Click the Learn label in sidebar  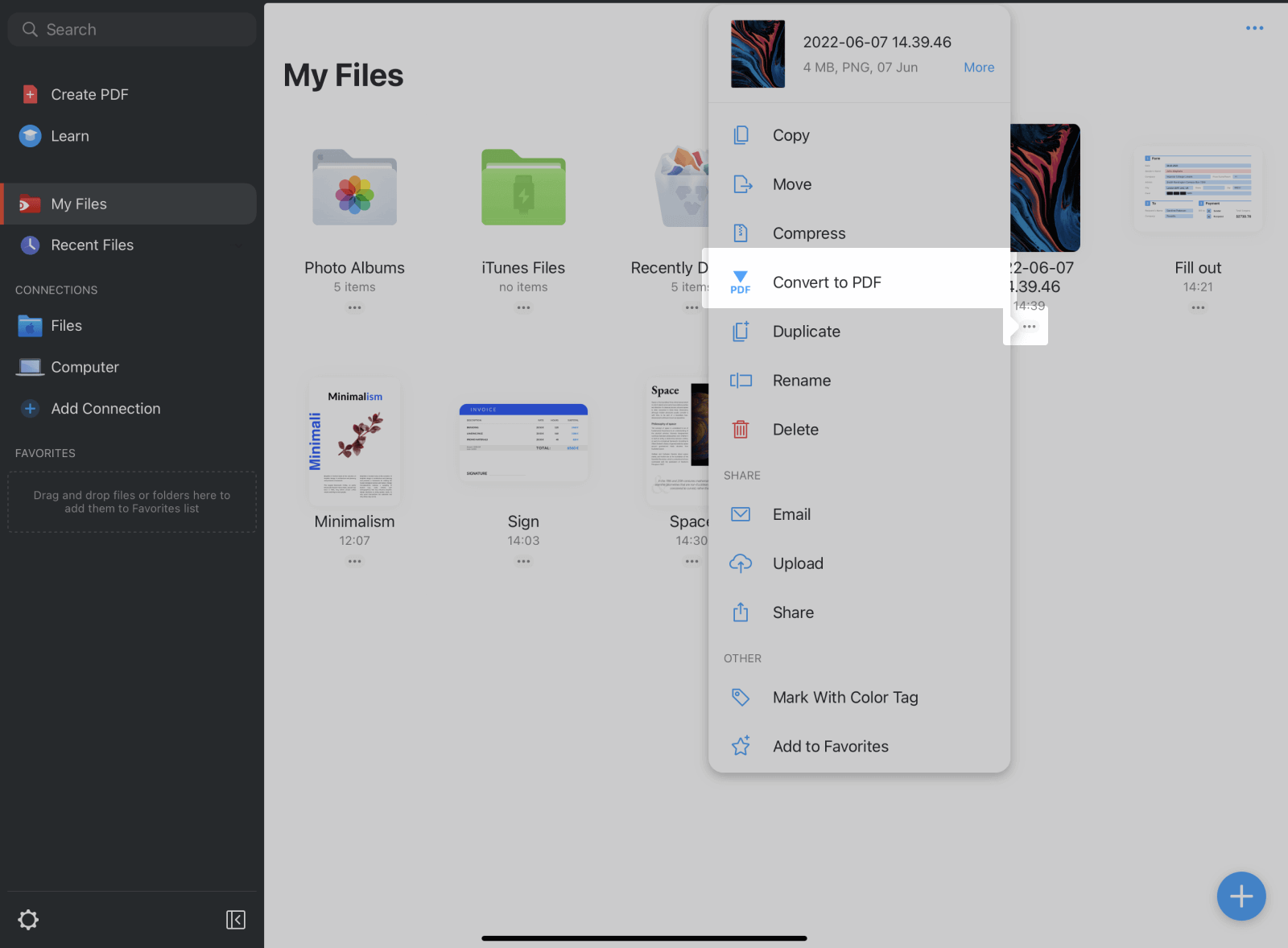tap(70, 137)
